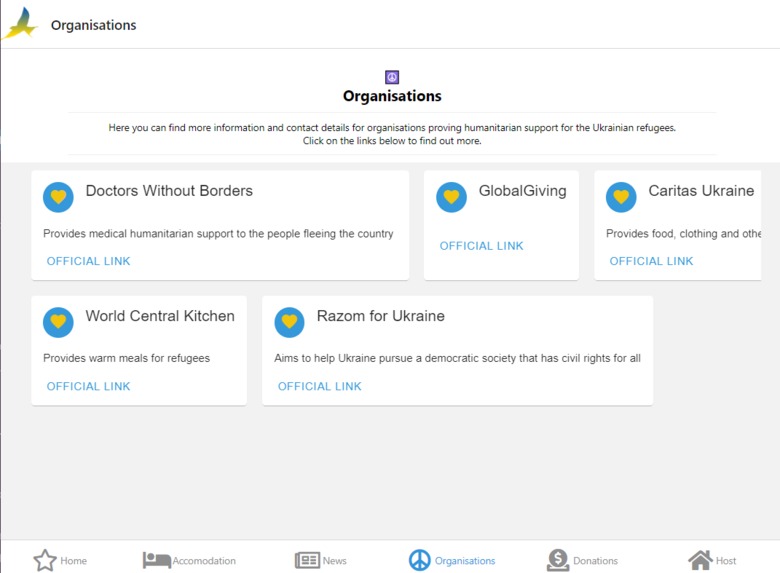This screenshot has width=780, height=573.
Task: Switch to the Host tab label
Action: click(x=726, y=561)
